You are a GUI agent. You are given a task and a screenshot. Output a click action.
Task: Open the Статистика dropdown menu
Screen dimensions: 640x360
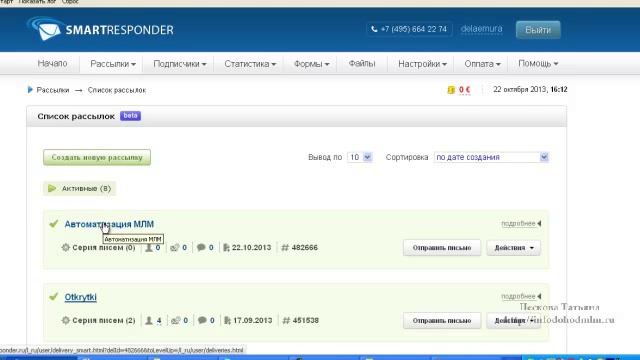250,64
